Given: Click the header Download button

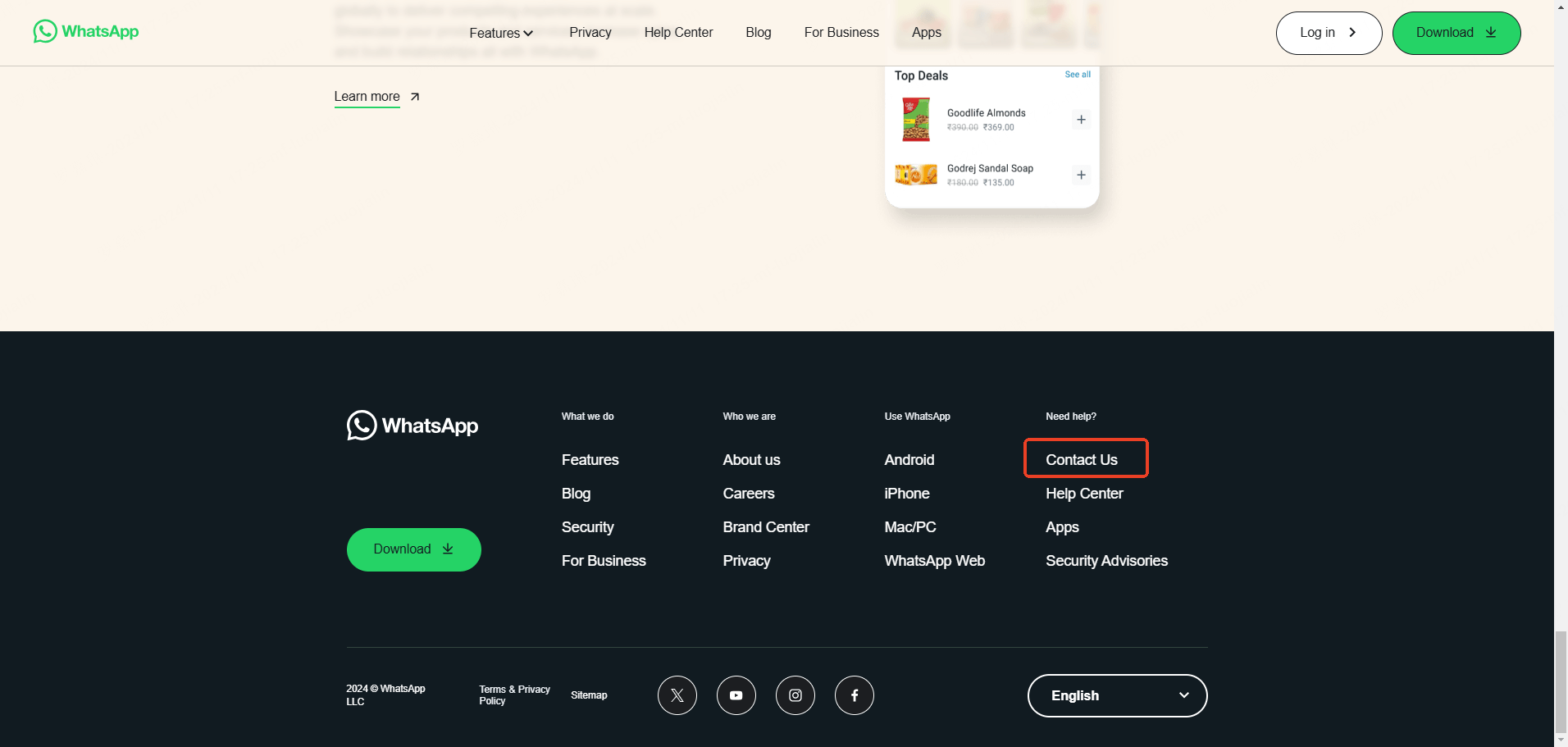Looking at the screenshot, I should click(x=1456, y=33).
